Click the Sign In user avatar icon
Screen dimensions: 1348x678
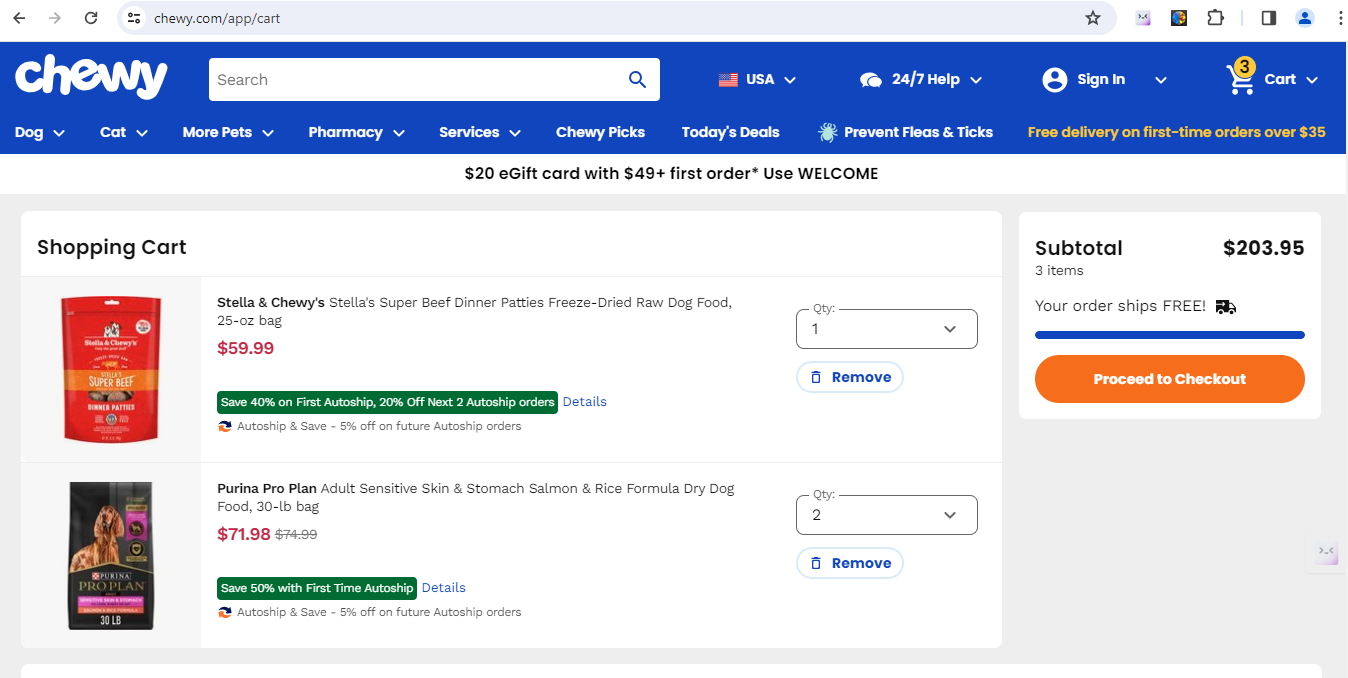pyautogui.click(x=1055, y=80)
